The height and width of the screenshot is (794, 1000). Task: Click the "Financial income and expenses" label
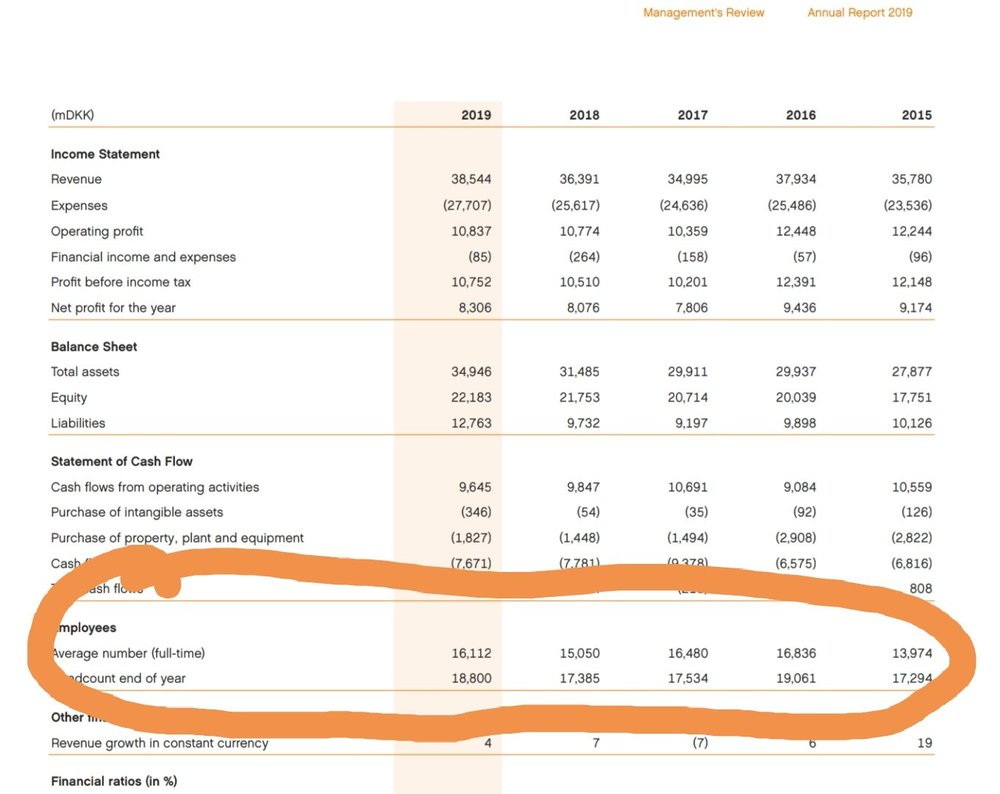click(143, 257)
